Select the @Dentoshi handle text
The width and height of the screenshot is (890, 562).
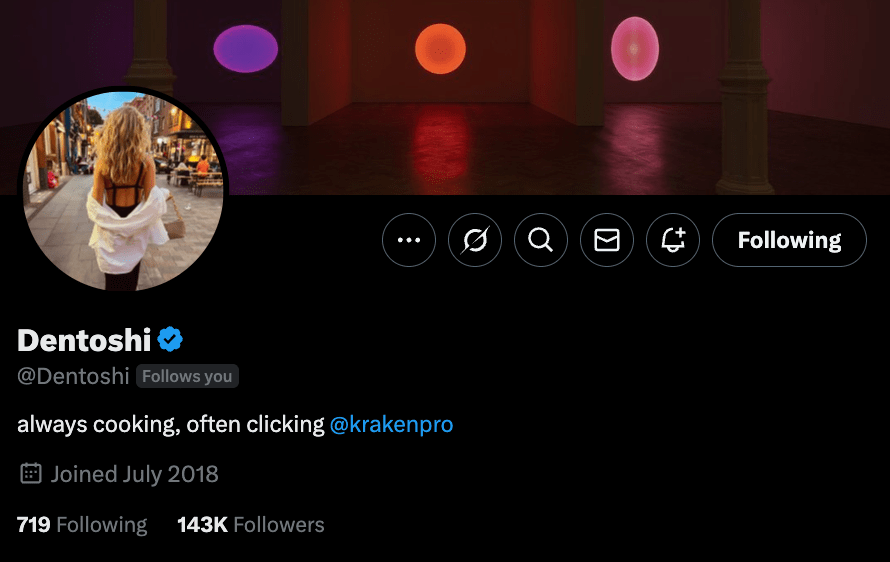73,376
